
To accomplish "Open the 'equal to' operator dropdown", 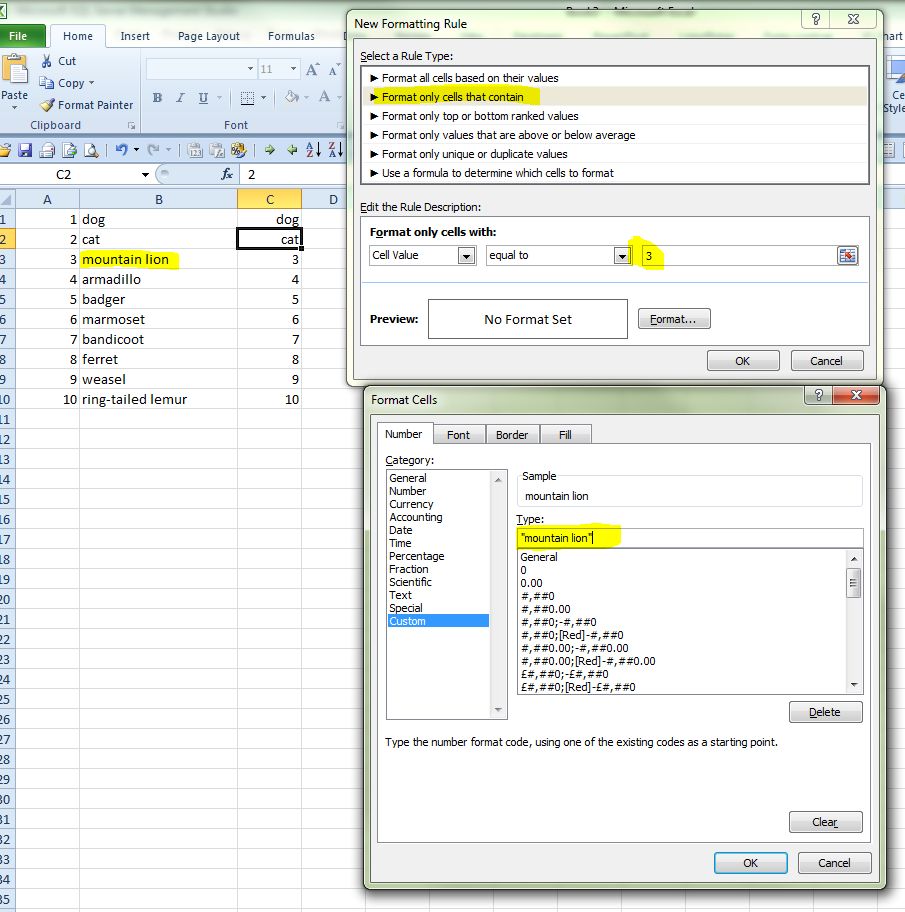I will click(622, 256).
